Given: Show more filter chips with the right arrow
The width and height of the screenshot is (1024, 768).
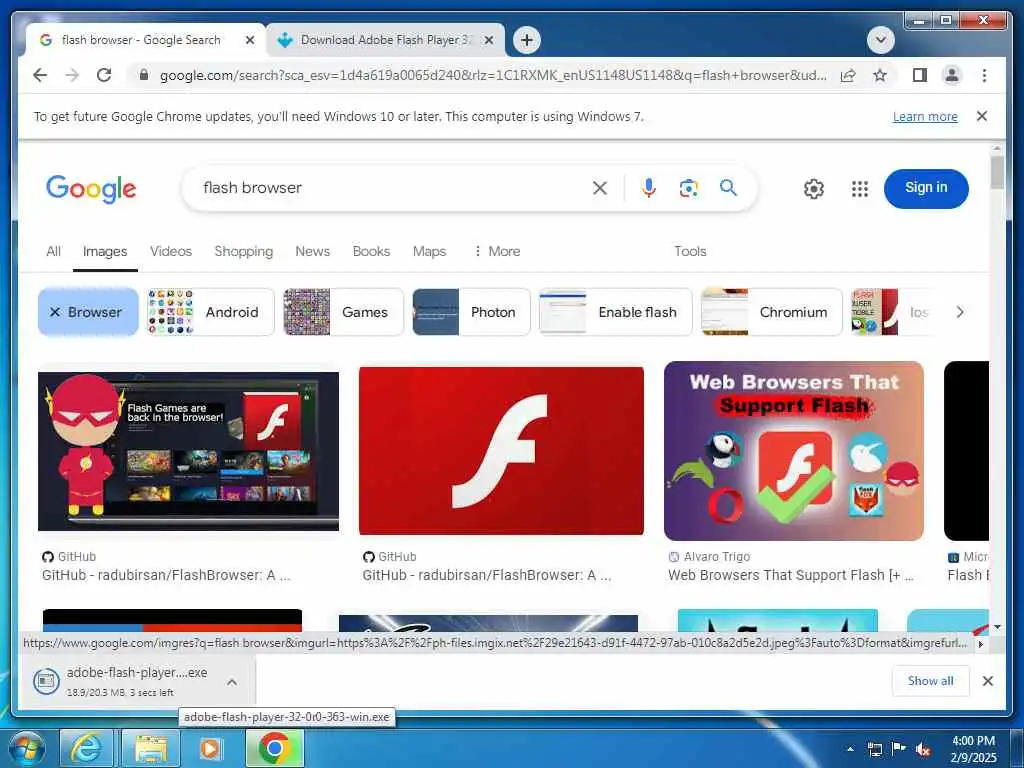Looking at the screenshot, I should (959, 312).
